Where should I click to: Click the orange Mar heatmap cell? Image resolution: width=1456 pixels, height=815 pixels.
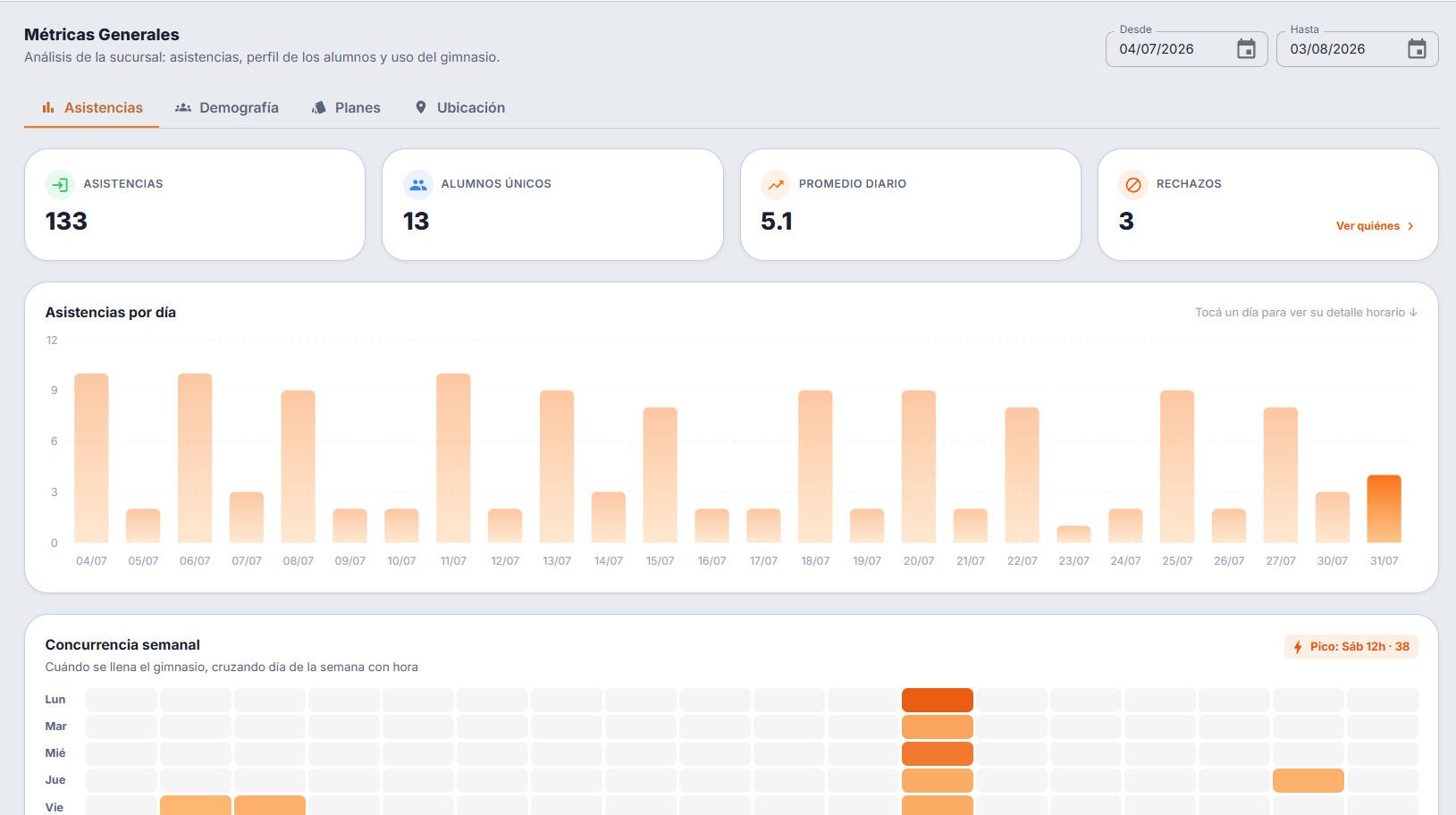(938, 727)
